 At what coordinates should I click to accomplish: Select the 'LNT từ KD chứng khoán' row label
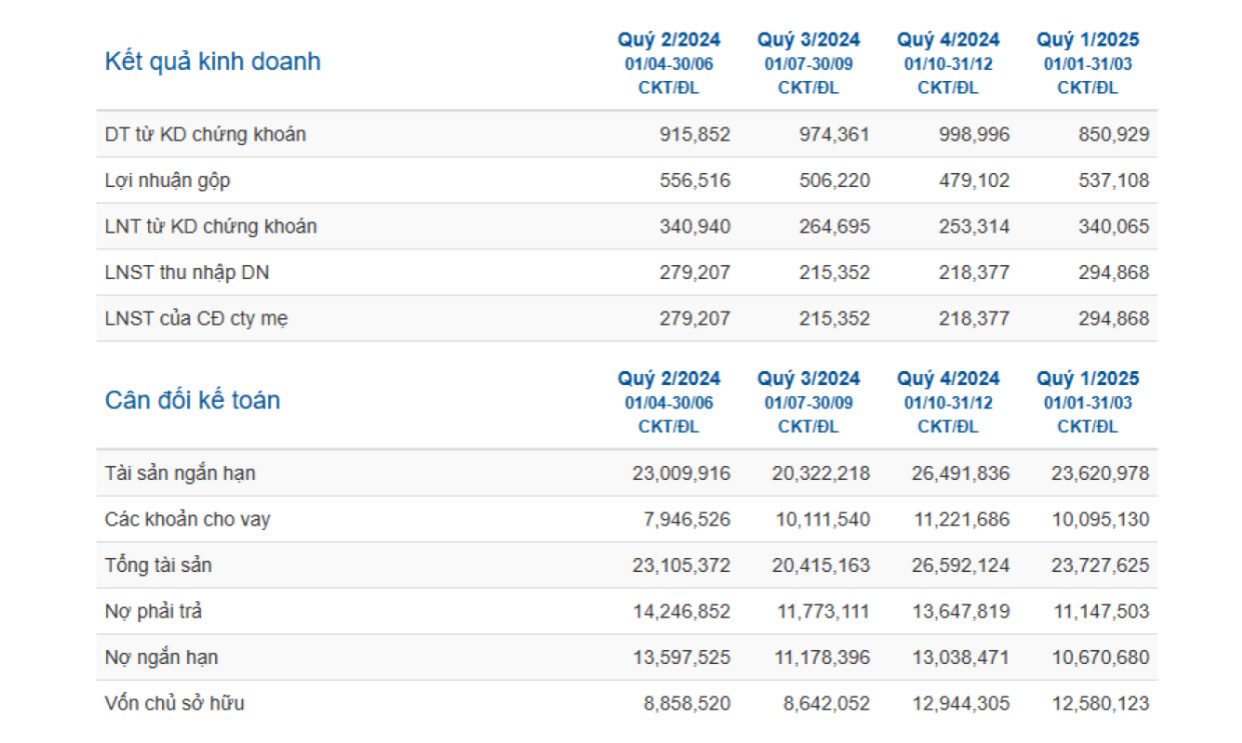(210, 227)
